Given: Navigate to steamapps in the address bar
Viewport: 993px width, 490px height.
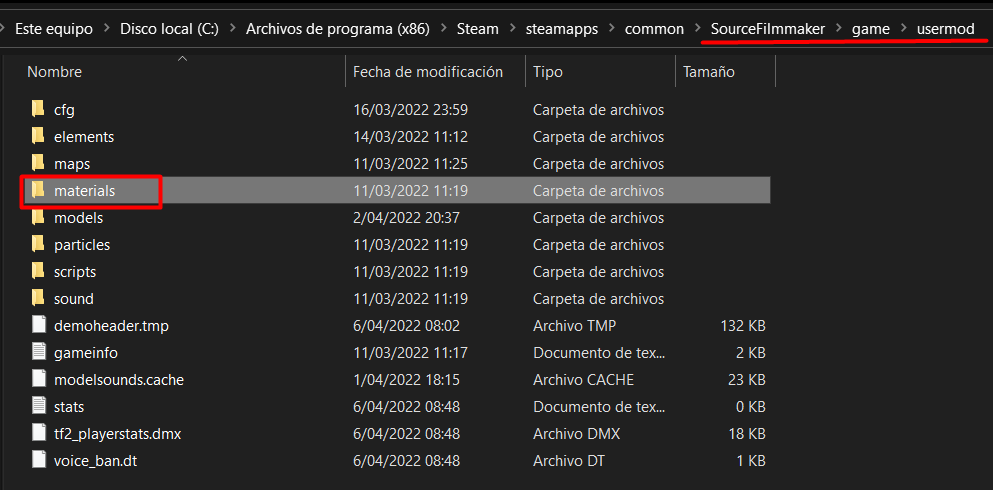Looking at the screenshot, I should click(x=562, y=29).
